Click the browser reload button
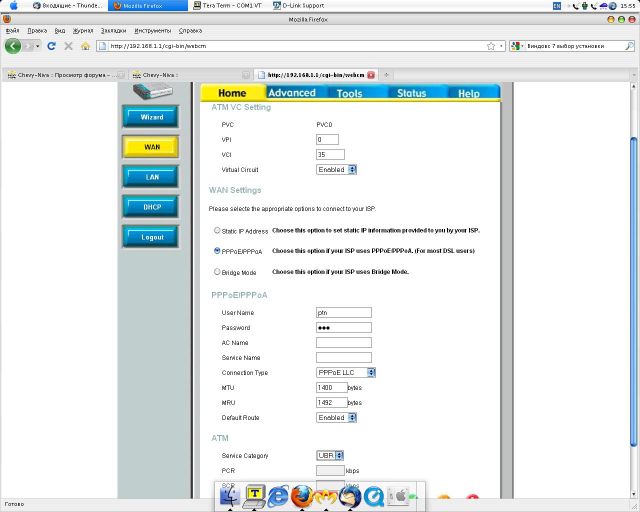The width and height of the screenshot is (640, 512). click(51, 46)
